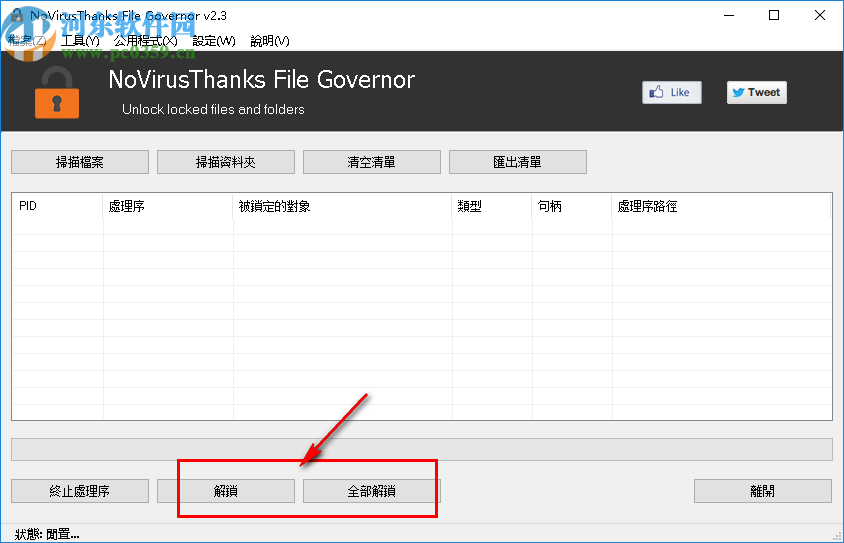Screen dimensions: 844x543
Task: Click the 匯出清單 button
Action: tap(517, 162)
